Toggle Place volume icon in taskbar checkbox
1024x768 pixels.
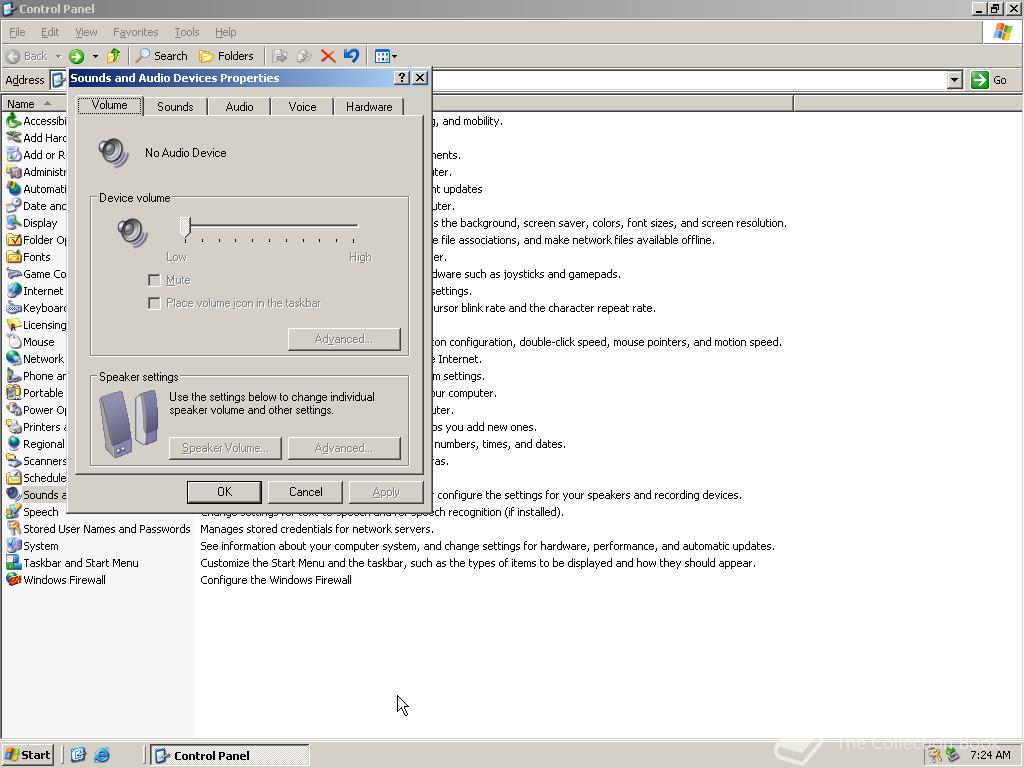click(x=154, y=303)
